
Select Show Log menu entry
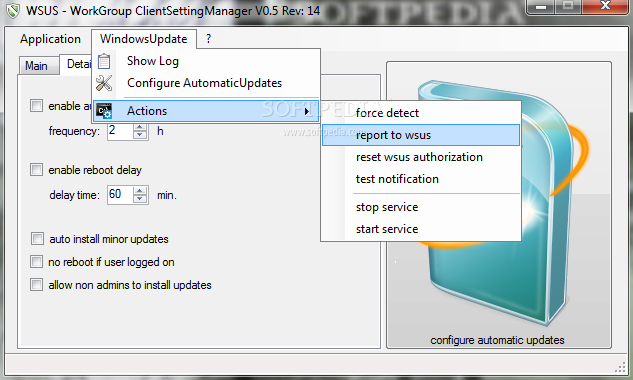206,61
